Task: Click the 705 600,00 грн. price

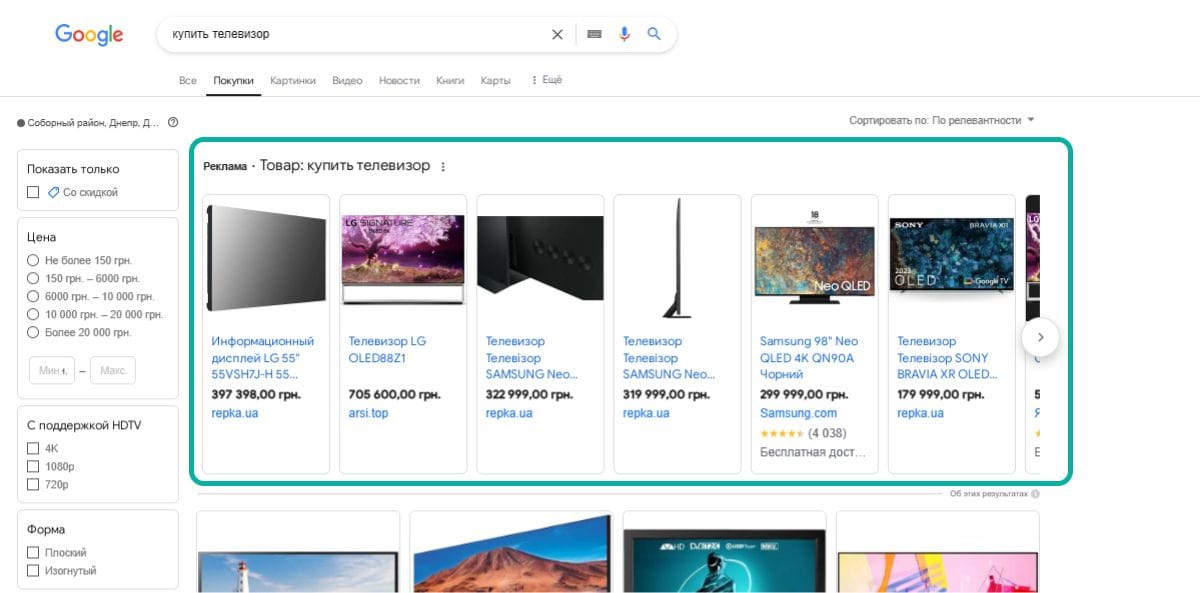Action: coord(393,395)
